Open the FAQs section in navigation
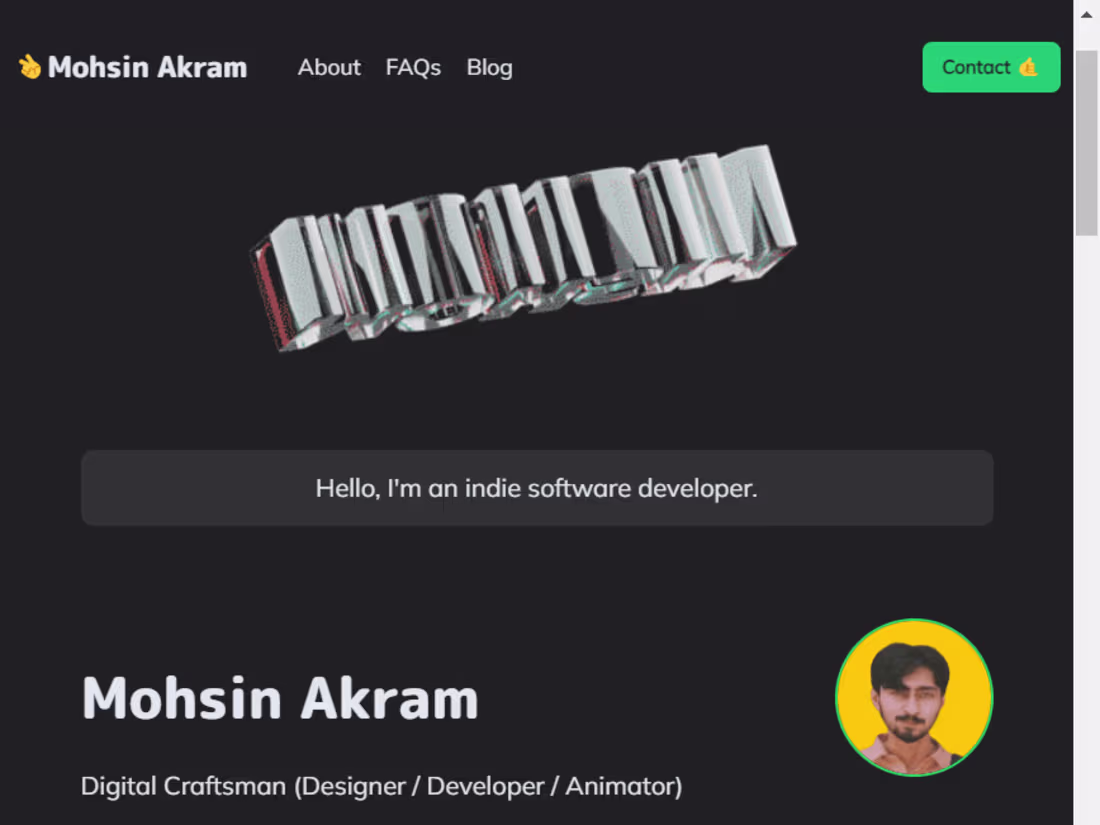This screenshot has width=1100, height=825. (413, 67)
